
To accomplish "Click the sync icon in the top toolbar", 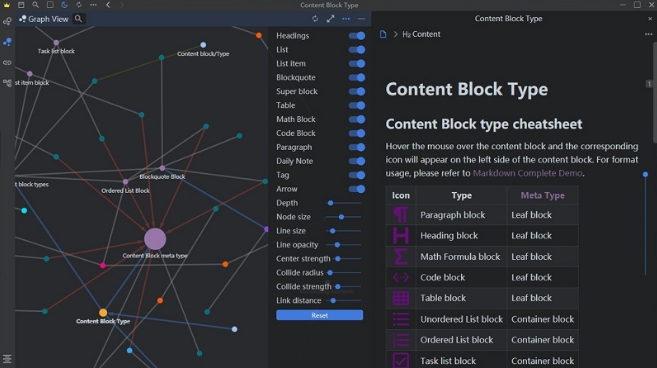I will (x=79, y=5).
